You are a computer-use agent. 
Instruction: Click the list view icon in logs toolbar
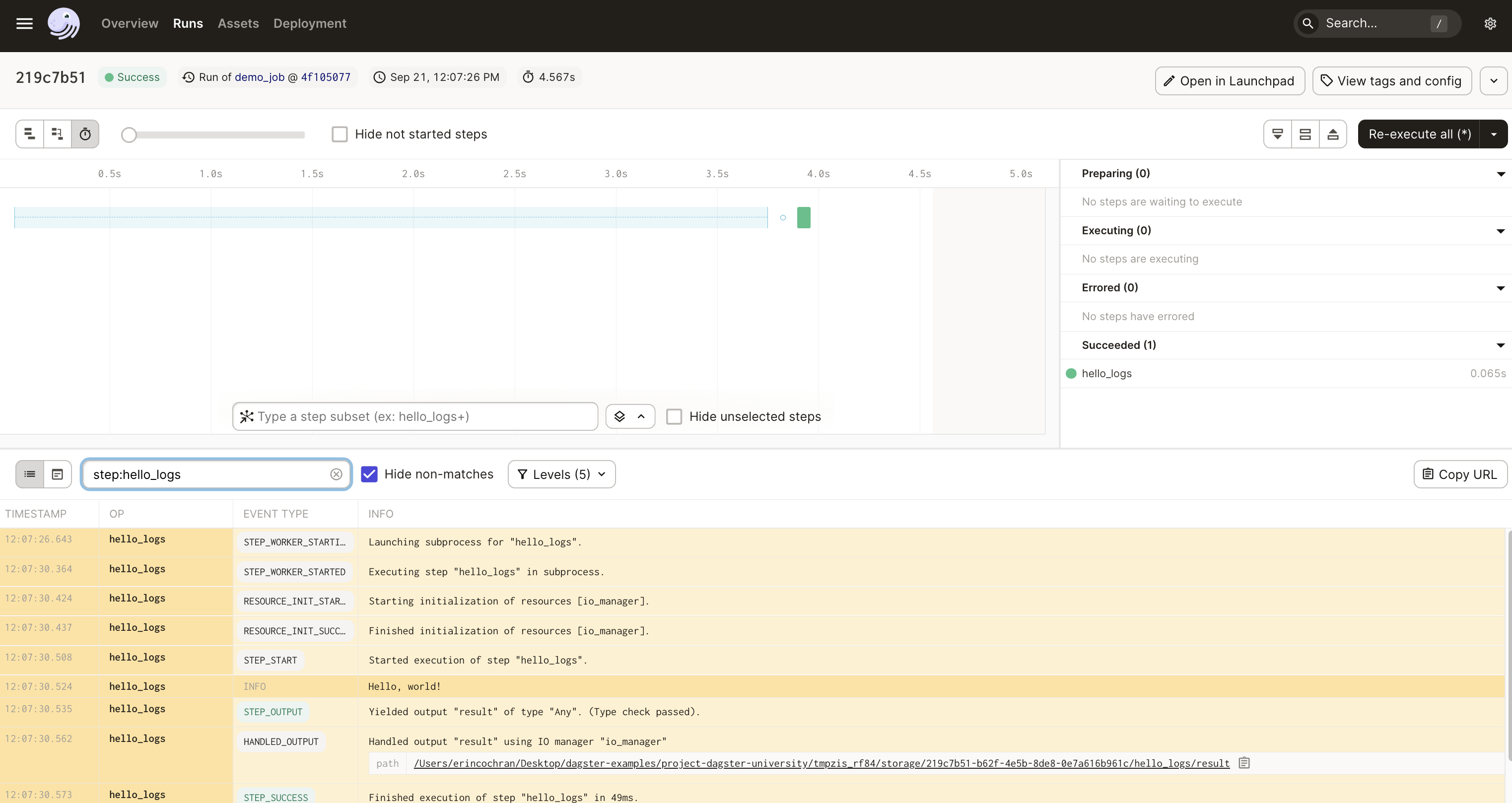30,474
